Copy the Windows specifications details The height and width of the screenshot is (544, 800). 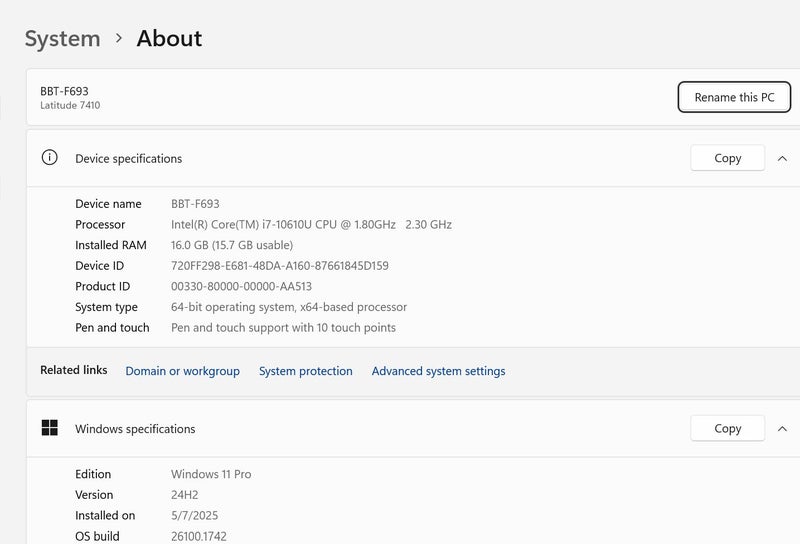(727, 428)
